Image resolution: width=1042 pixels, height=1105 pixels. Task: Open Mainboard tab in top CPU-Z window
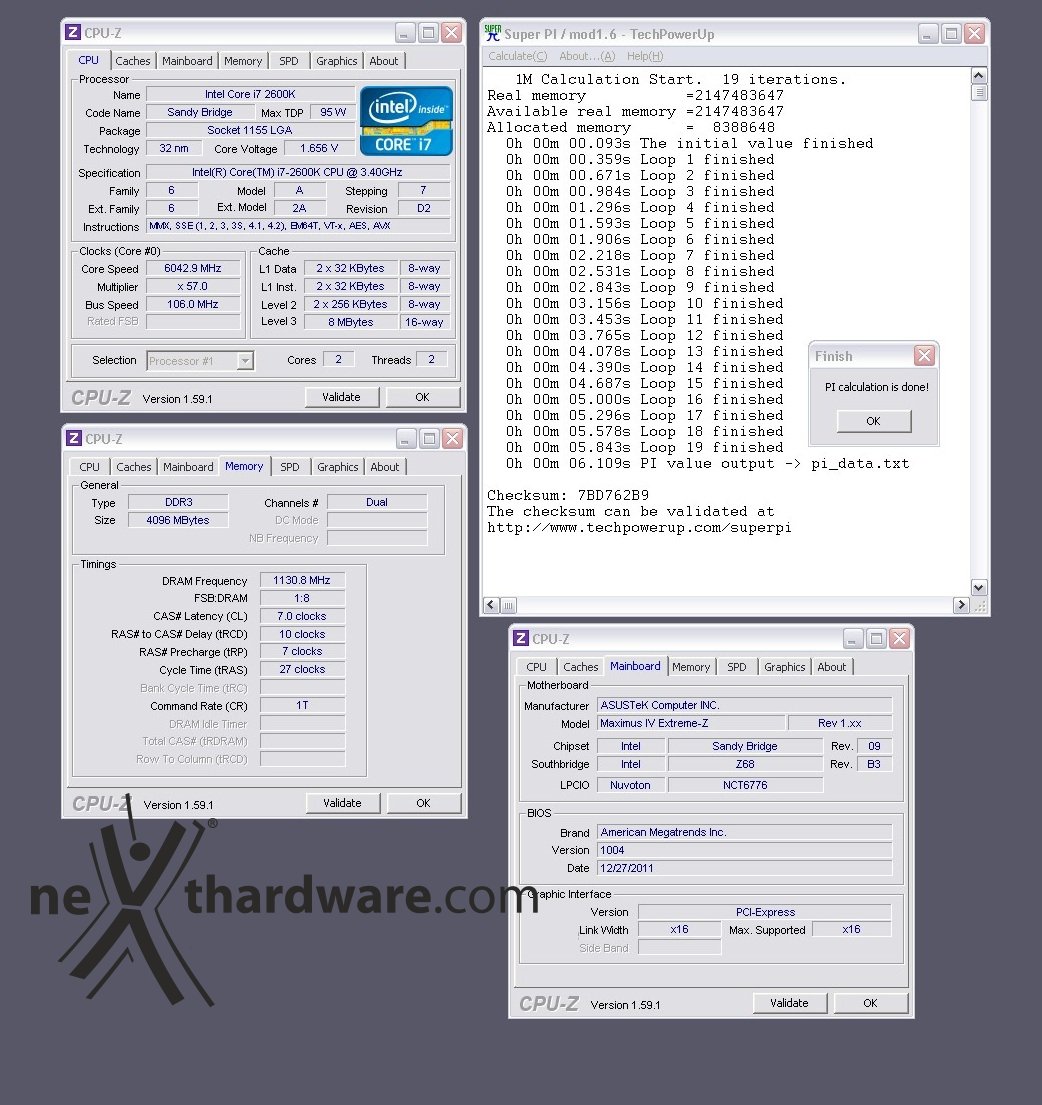[x=187, y=61]
